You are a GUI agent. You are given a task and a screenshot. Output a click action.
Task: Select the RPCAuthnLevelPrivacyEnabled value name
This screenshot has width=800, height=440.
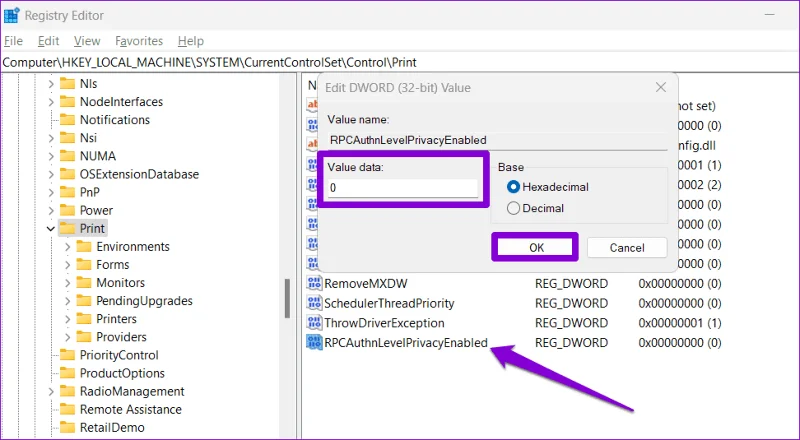pos(406,343)
